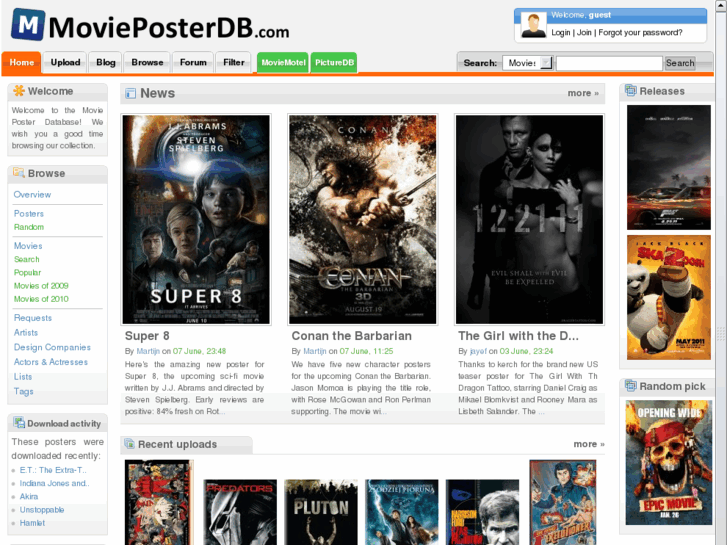Click the Download activity panel icon
This screenshot has height=545, width=727.
pos(19,423)
